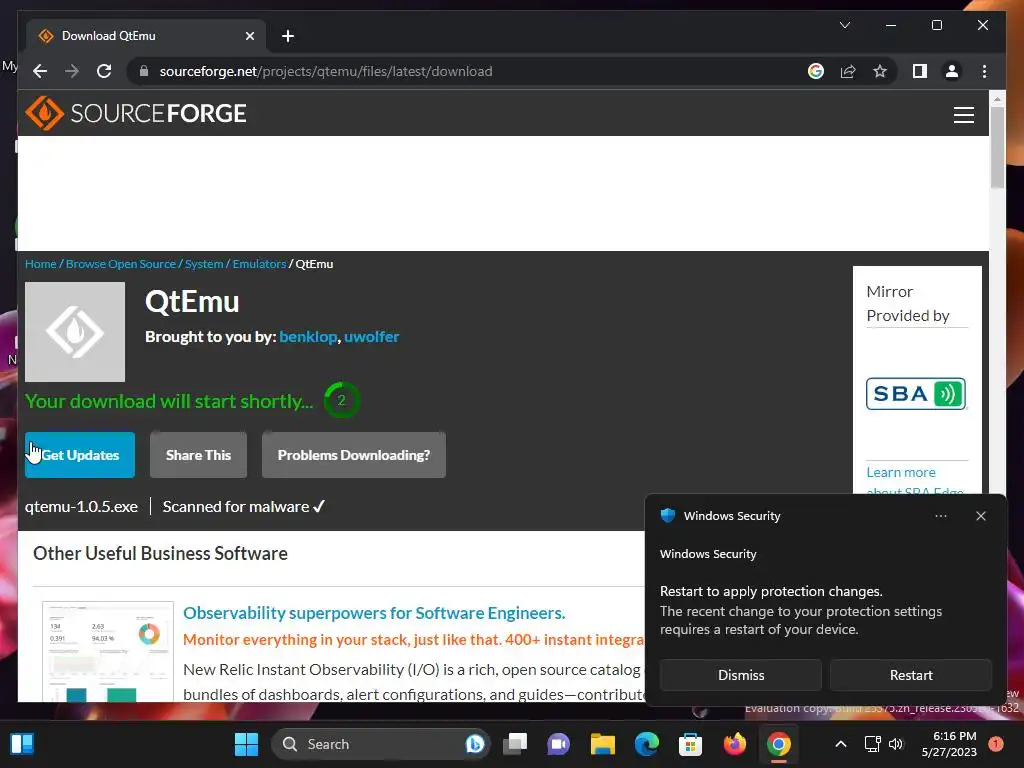The height and width of the screenshot is (768, 1024).
Task: Click the SBA mirror logo
Action: (x=916, y=394)
